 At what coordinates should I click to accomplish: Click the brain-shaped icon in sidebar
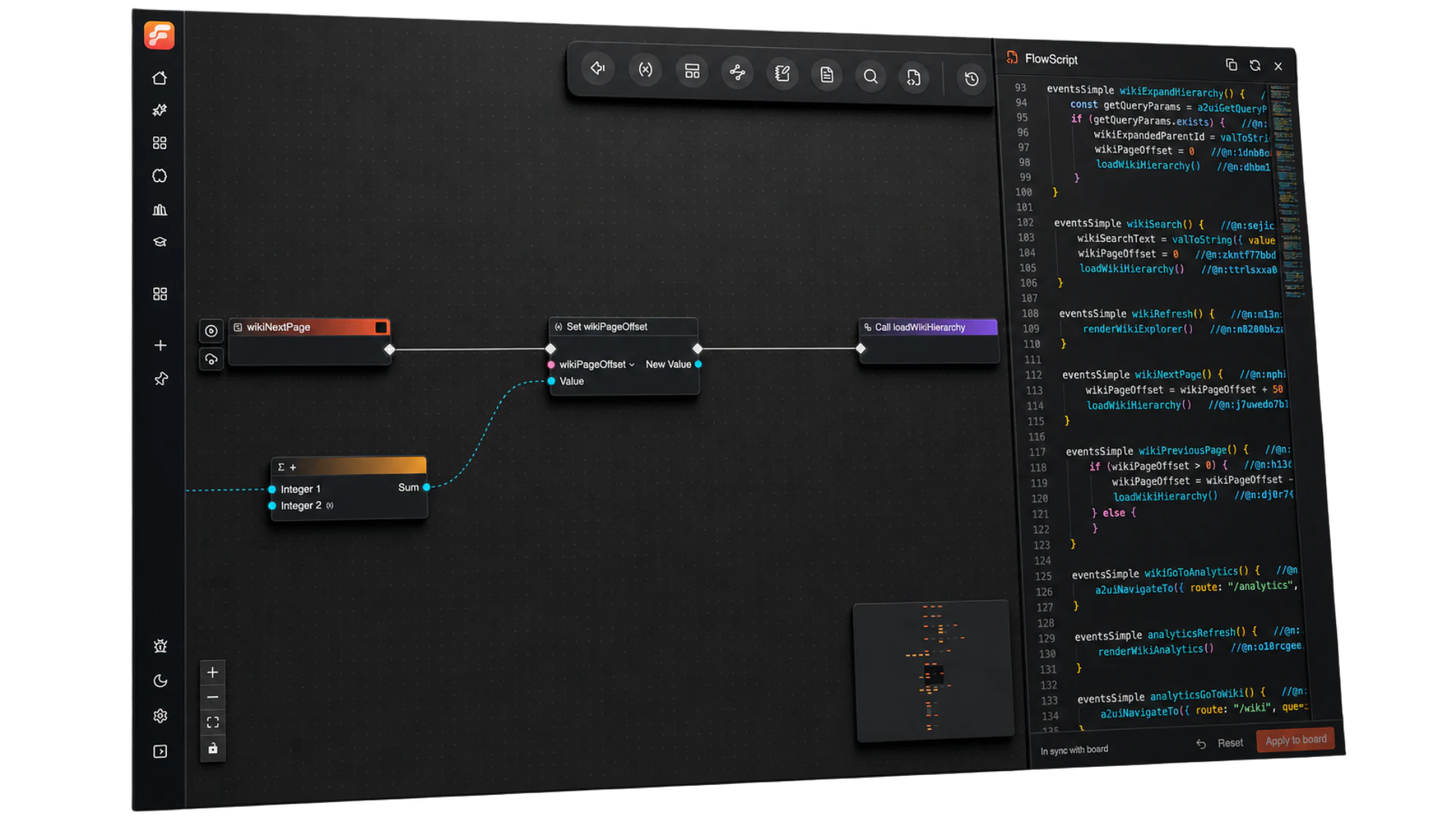click(x=159, y=176)
